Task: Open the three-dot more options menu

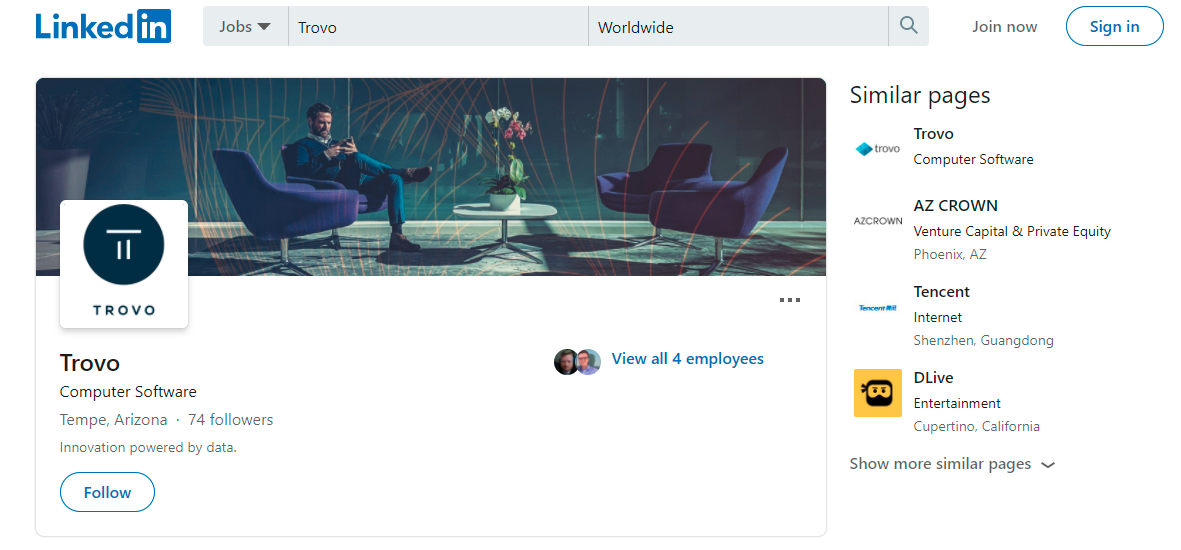Action: (789, 300)
